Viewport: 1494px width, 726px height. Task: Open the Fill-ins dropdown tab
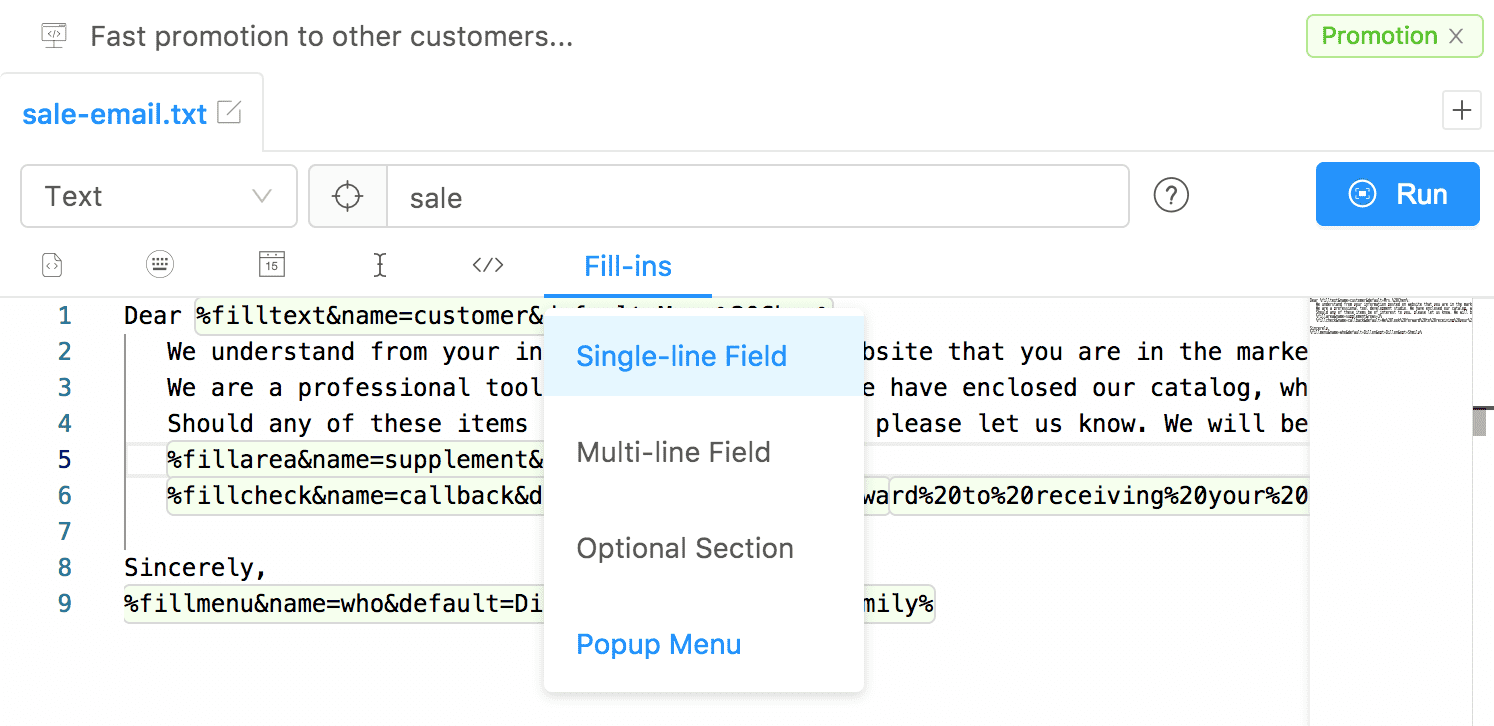point(628,266)
